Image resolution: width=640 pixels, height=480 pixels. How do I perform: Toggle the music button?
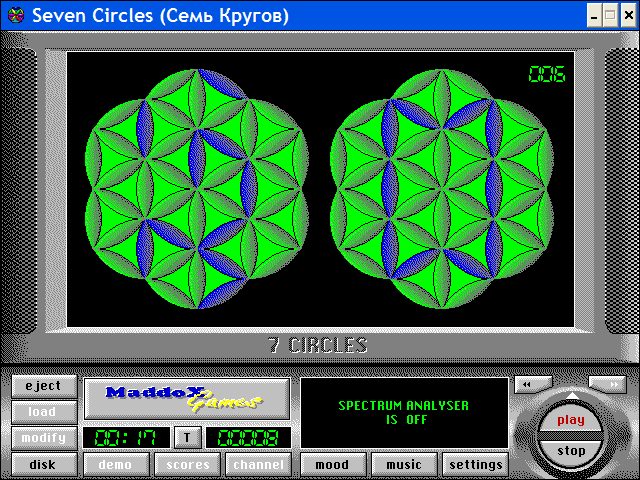pyautogui.click(x=404, y=464)
